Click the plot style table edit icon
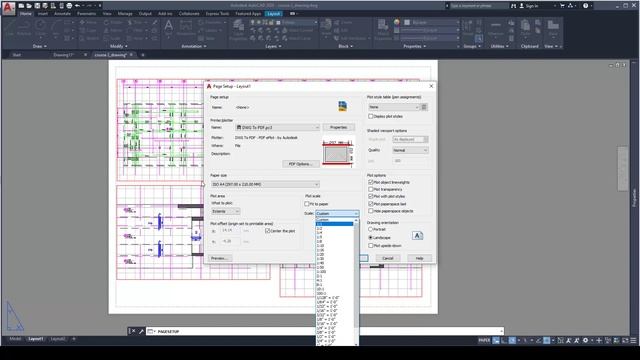This screenshot has height=360, width=640. (424, 107)
